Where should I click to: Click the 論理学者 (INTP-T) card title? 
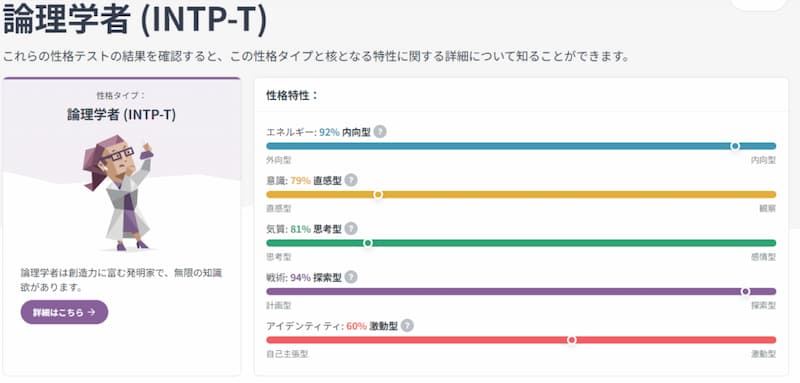click(x=121, y=115)
